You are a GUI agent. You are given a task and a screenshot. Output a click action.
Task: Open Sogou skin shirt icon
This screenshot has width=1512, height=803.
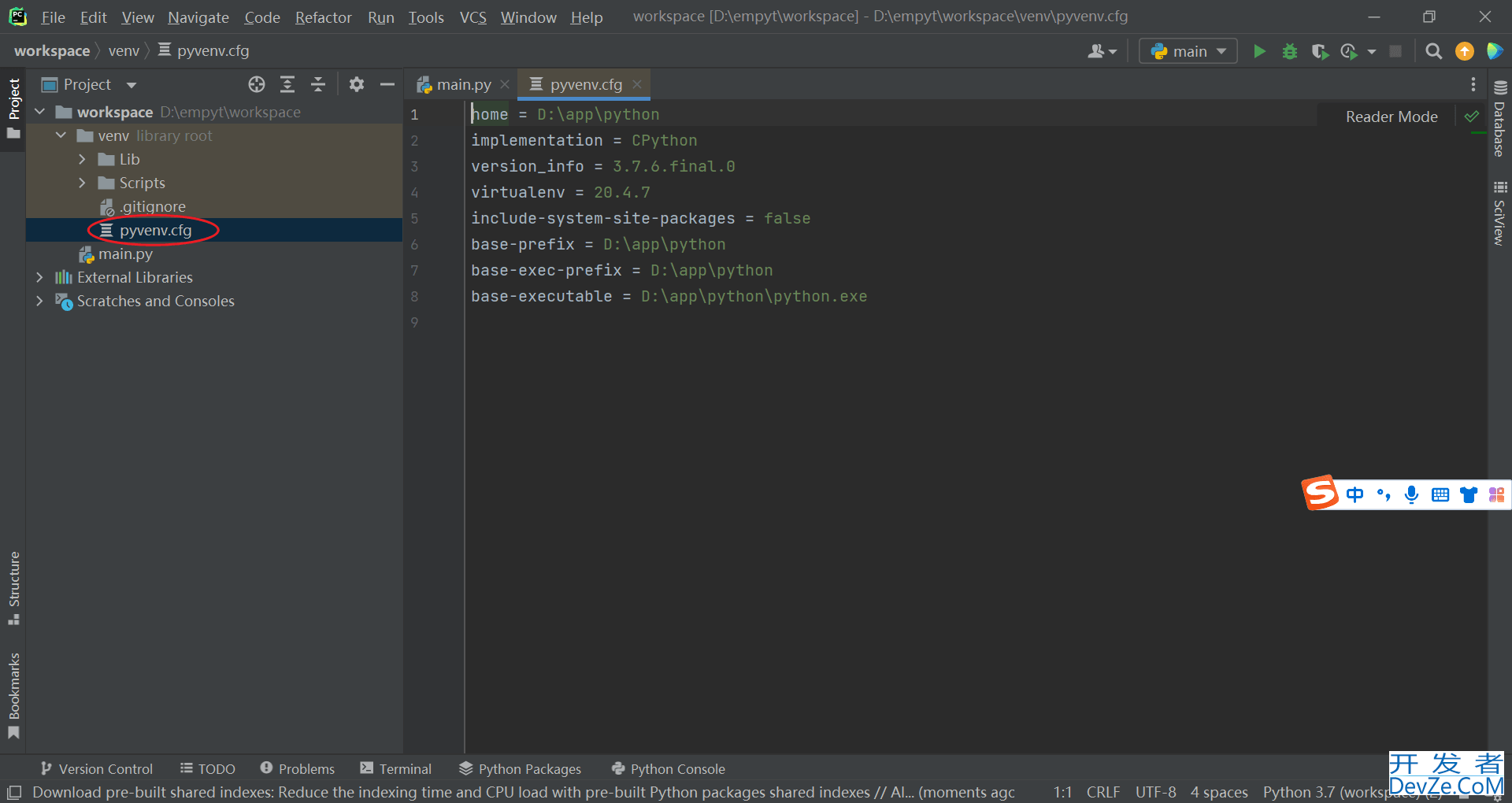(x=1469, y=494)
